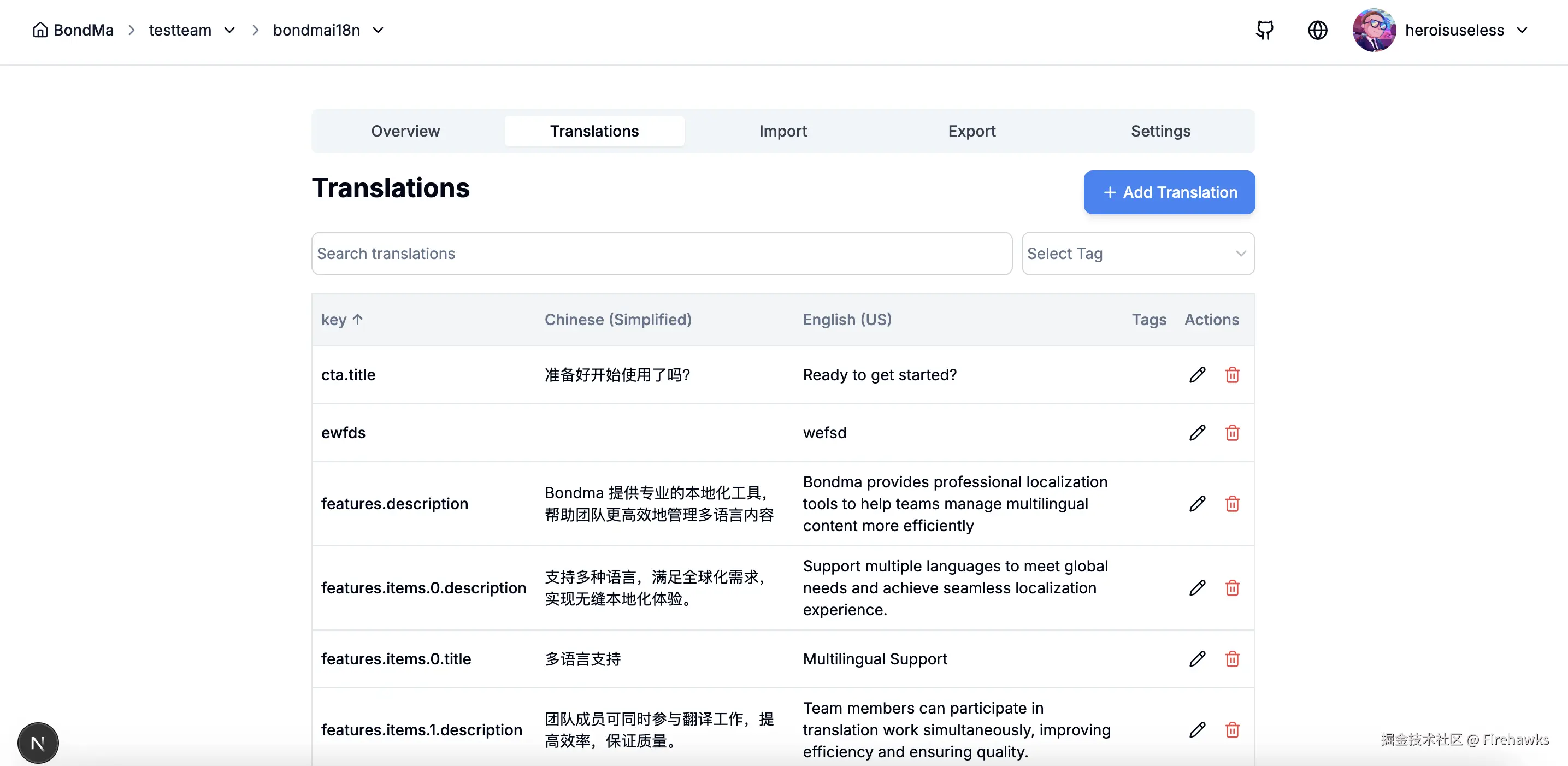Click the Next.js dev indicator badge

coord(38,743)
